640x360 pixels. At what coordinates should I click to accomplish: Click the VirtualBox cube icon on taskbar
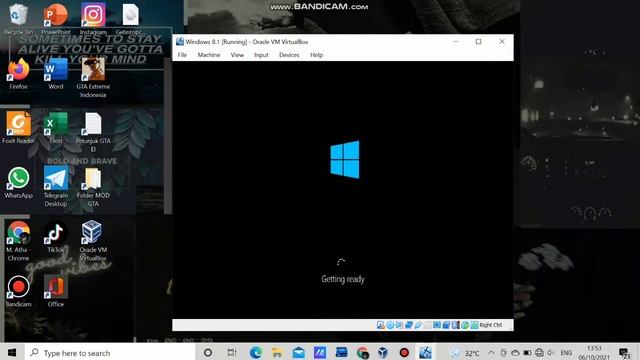pos(383,353)
